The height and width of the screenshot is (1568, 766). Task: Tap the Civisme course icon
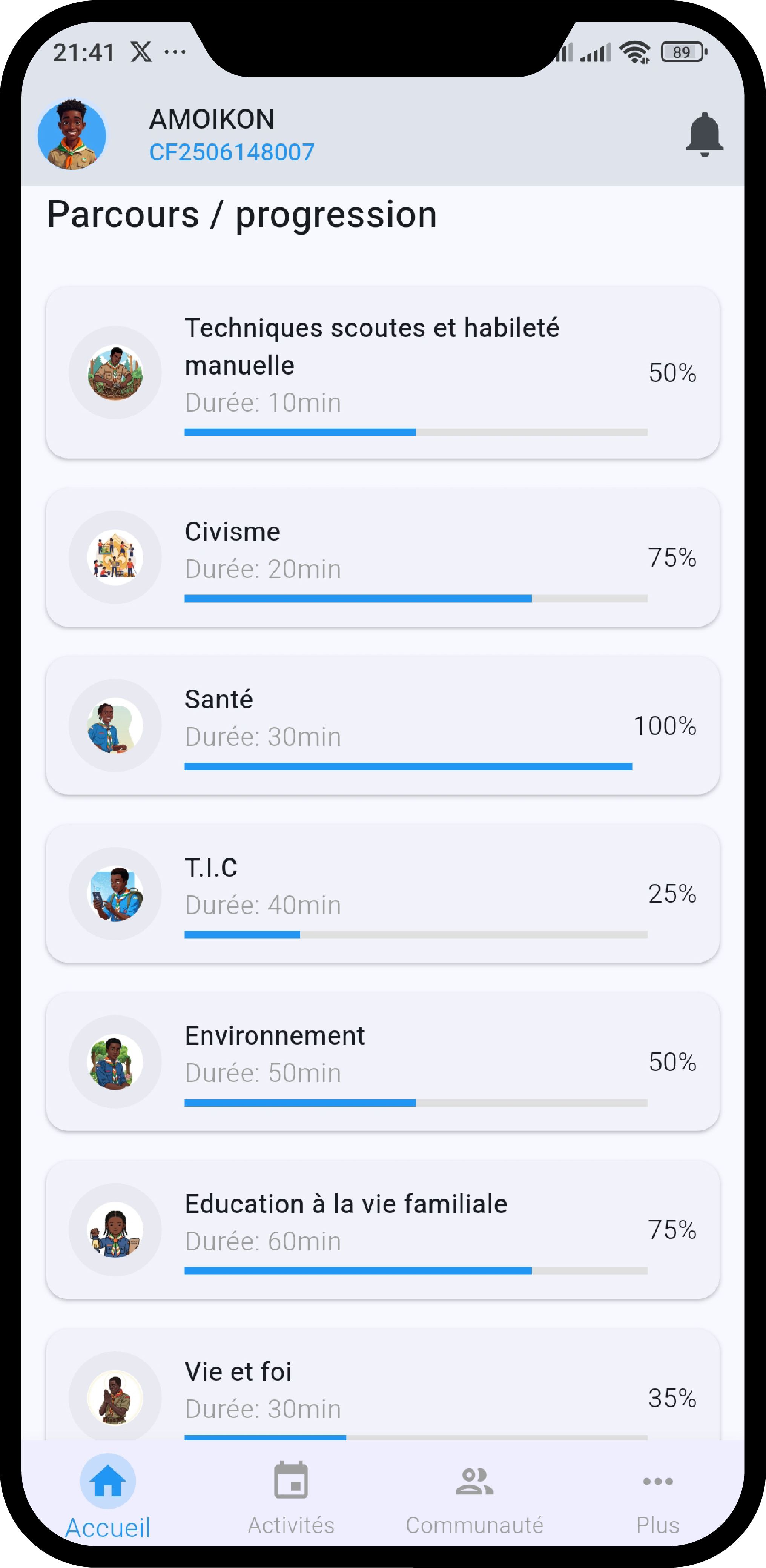(115, 557)
